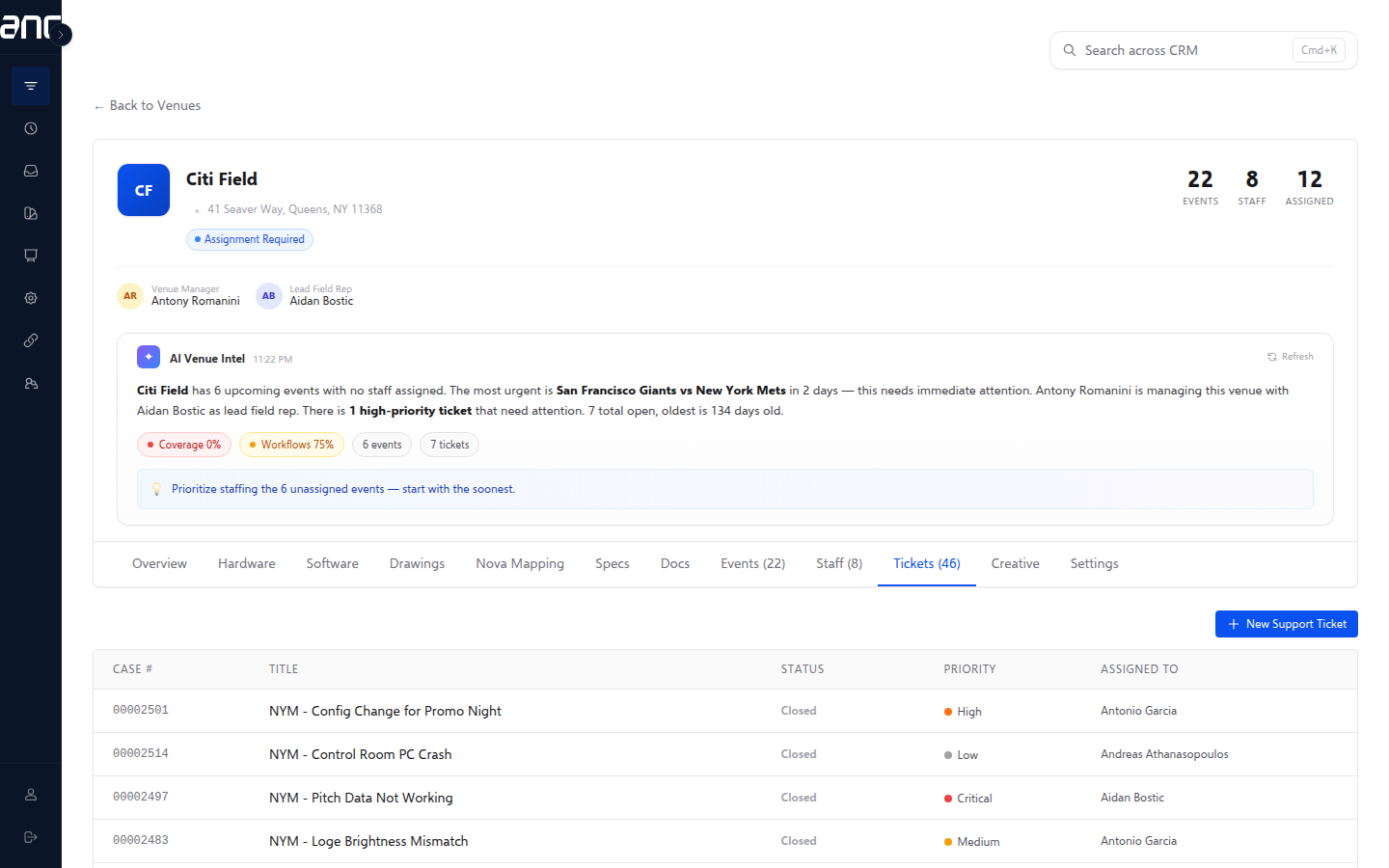1389x868 pixels.
Task: Open the presentation board sidebar icon
Action: pyautogui.click(x=31, y=256)
